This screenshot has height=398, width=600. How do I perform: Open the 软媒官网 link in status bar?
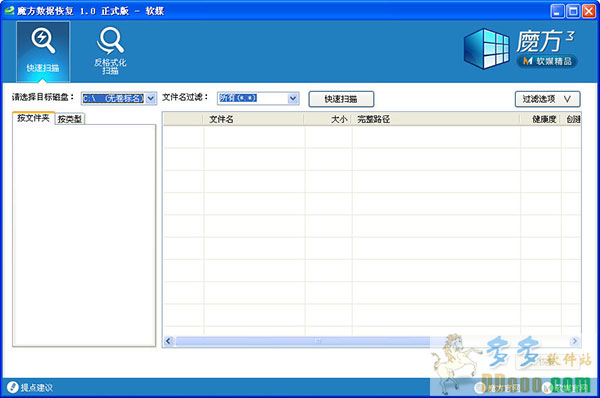[x=566, y=388]
